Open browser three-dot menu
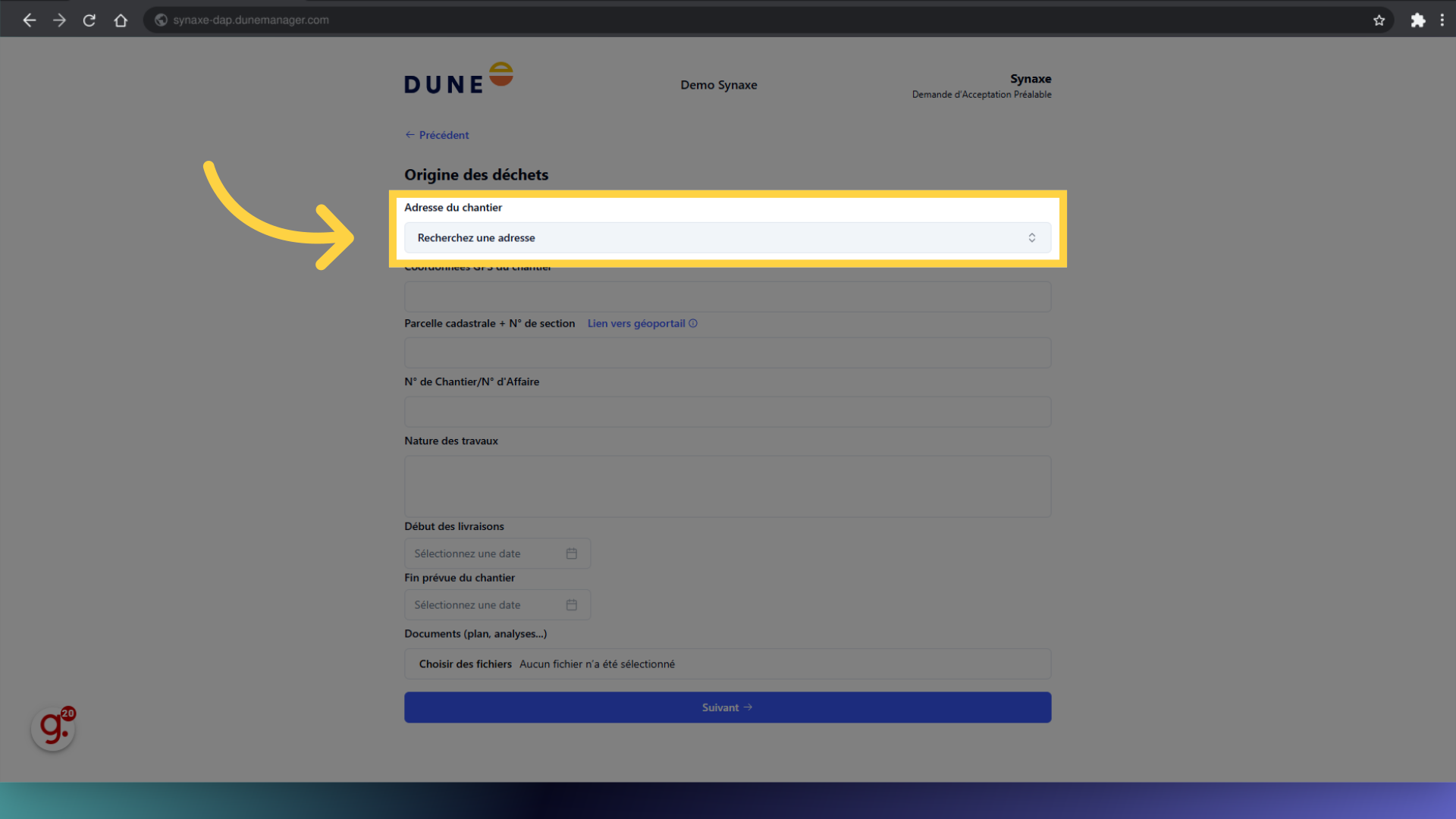Screen dimensions: 1456x819 click(x=1442, y=20)
